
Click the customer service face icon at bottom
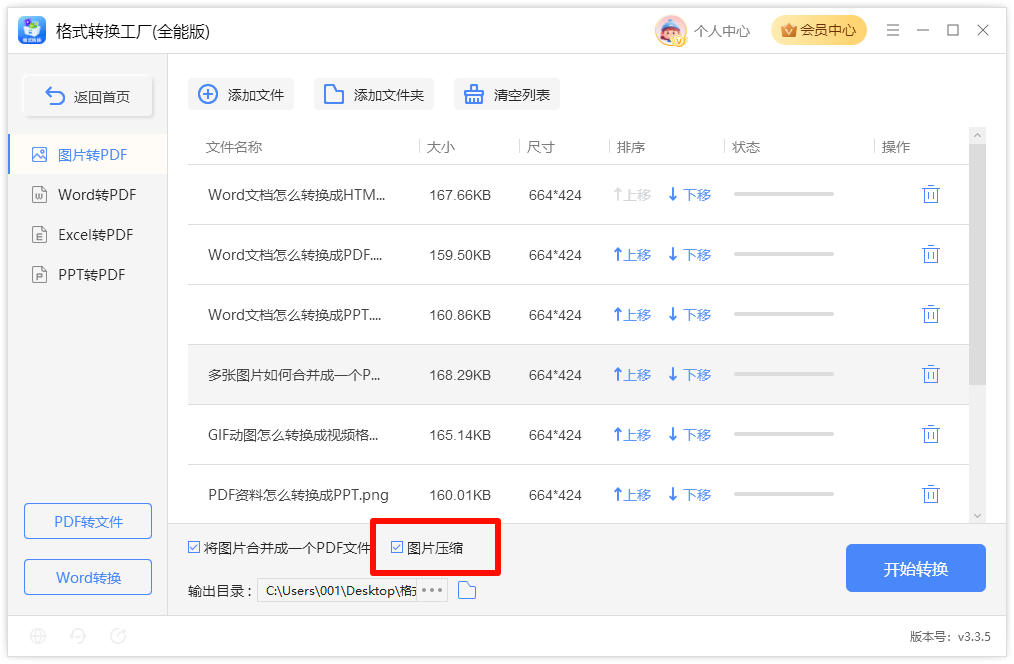78,636
